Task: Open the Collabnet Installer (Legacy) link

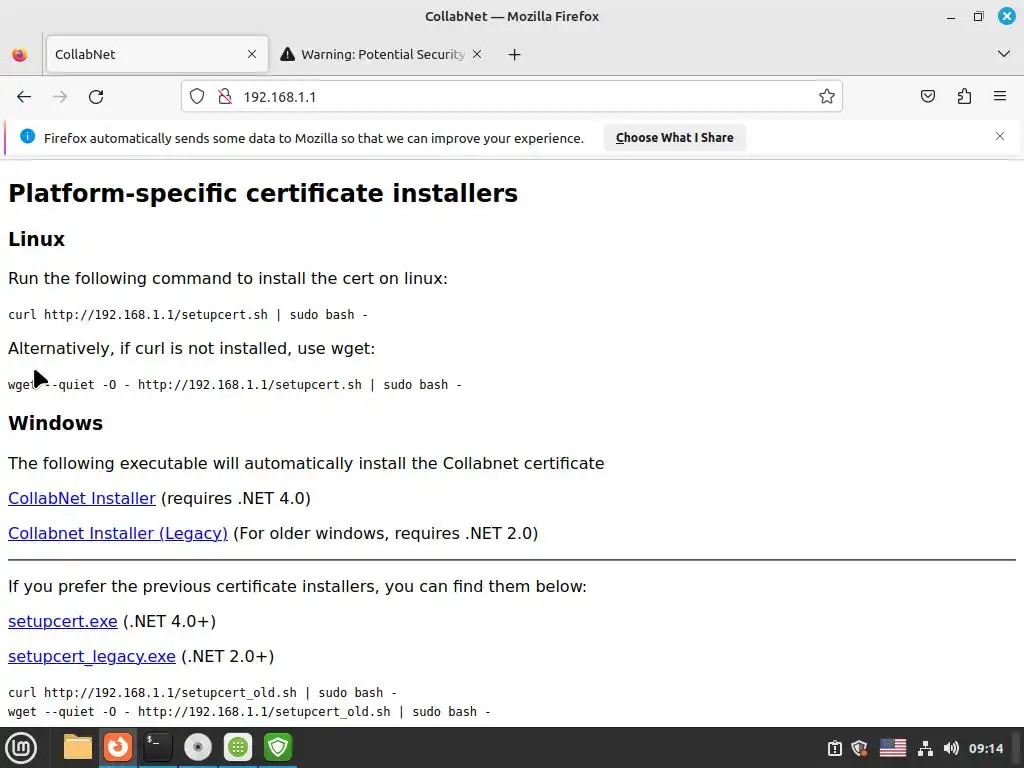Action: pos(118,534)
